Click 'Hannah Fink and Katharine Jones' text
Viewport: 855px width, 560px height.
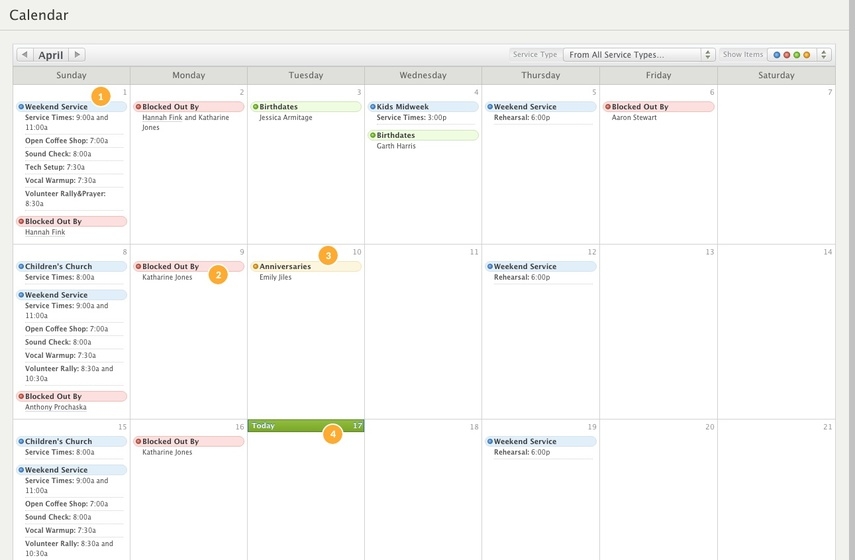point(185,123)
